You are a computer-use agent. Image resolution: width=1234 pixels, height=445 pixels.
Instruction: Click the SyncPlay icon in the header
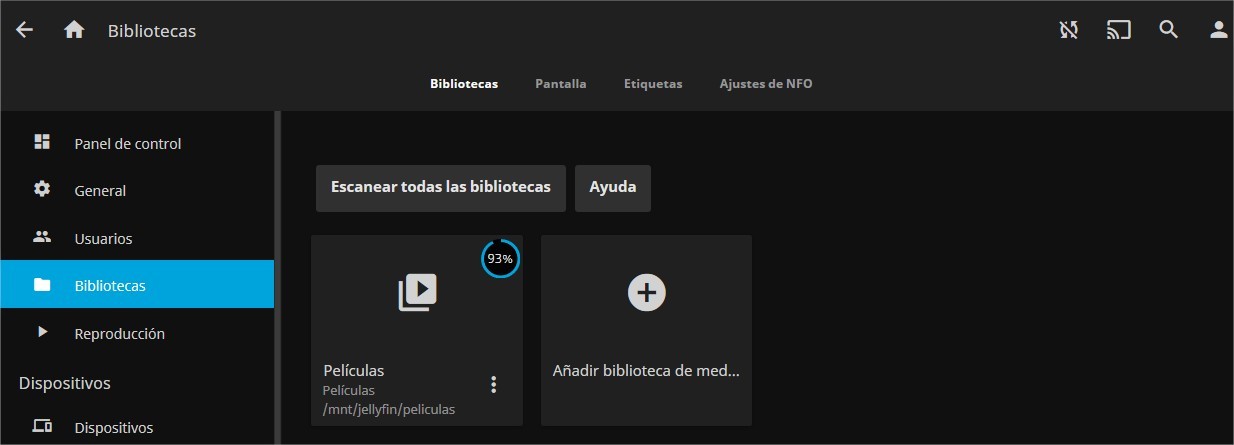click(1069, 30)
